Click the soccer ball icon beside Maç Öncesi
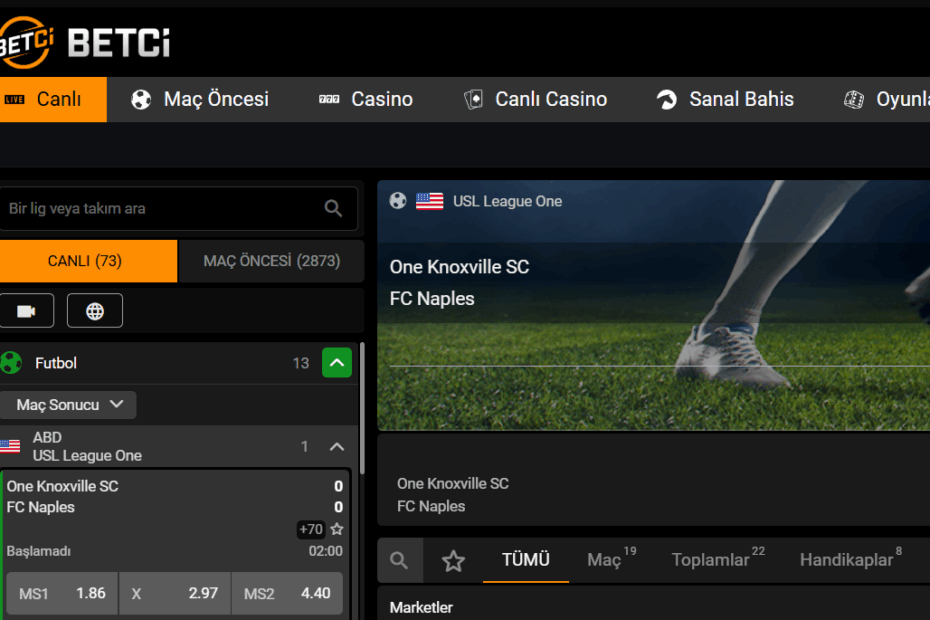The width and height of the screenshot is (930, 620). pyautogui.click(x=141, y=100)
